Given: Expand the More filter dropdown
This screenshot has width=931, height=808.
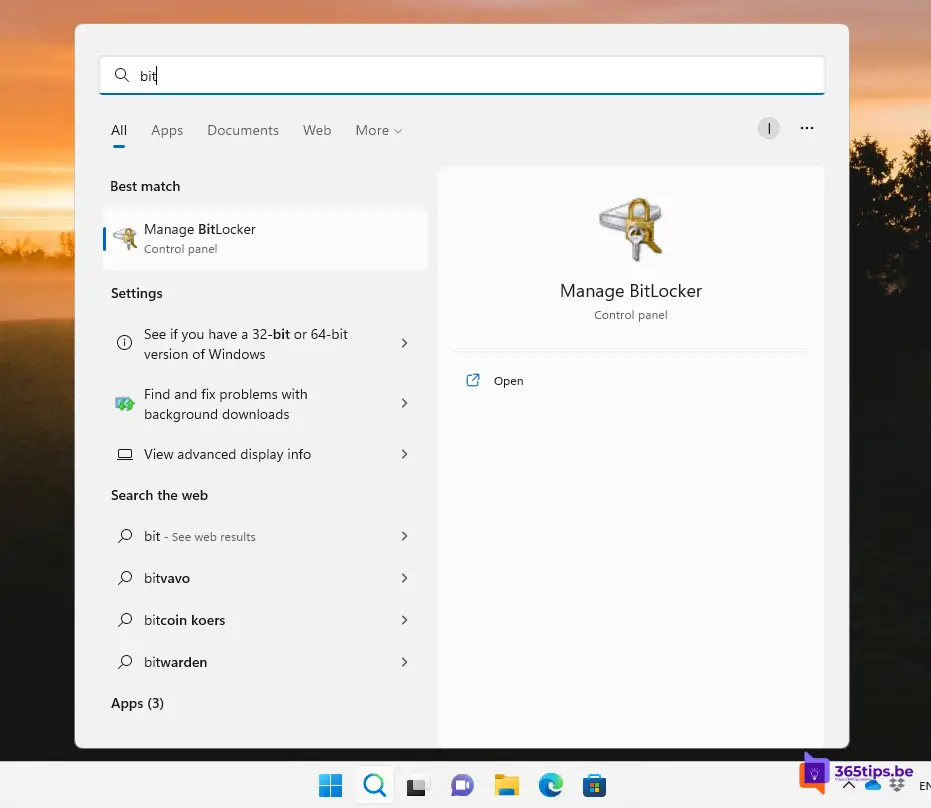Looking at the screenshot, I should 378,130.
